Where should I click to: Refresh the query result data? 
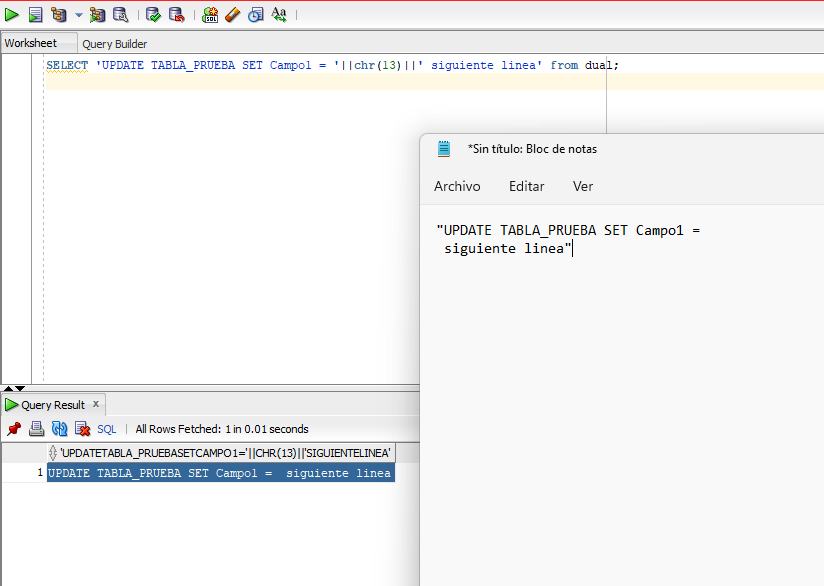59,429
